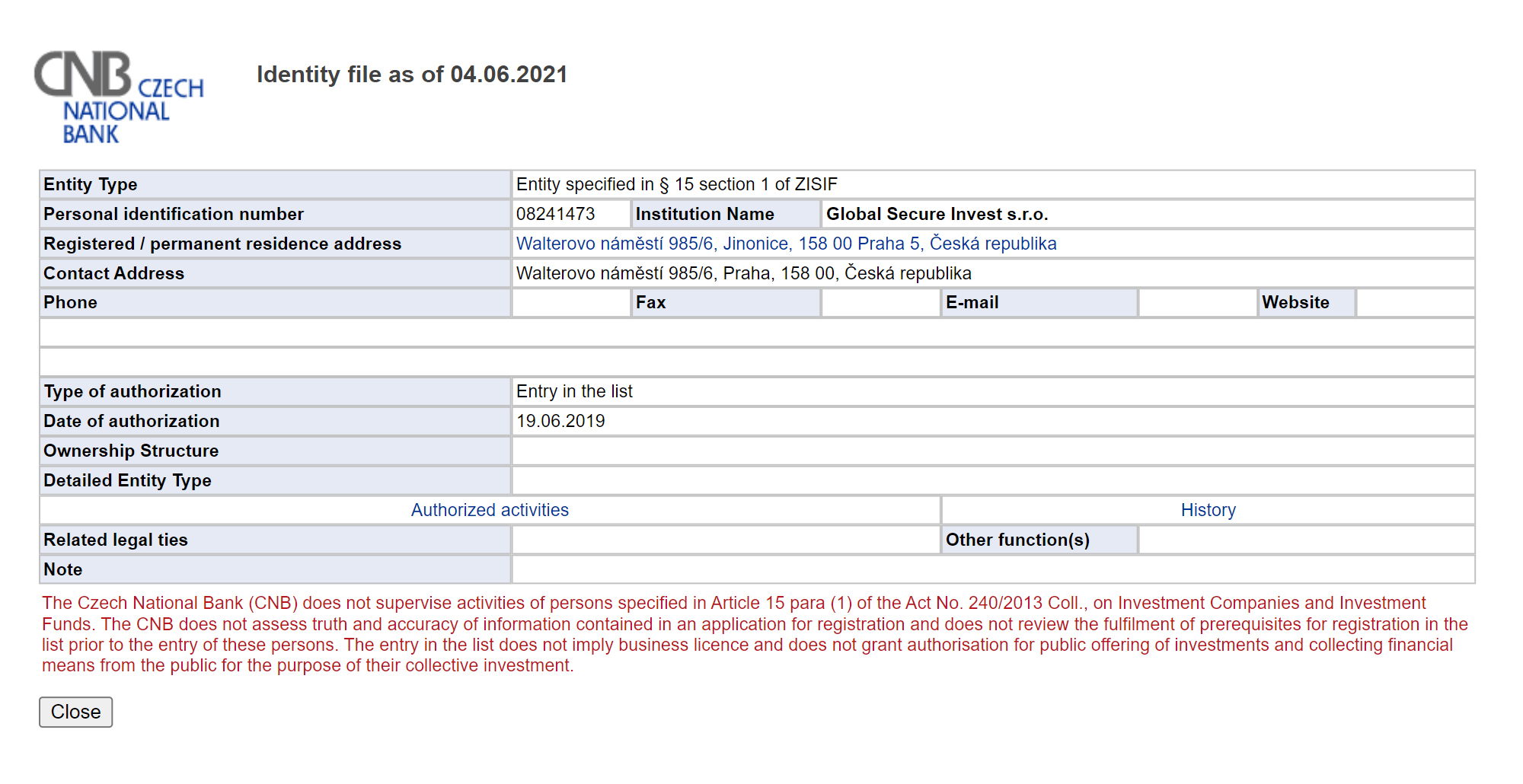Click the Czech National Bank logo
1523x784 pixels.
[119, 97]
